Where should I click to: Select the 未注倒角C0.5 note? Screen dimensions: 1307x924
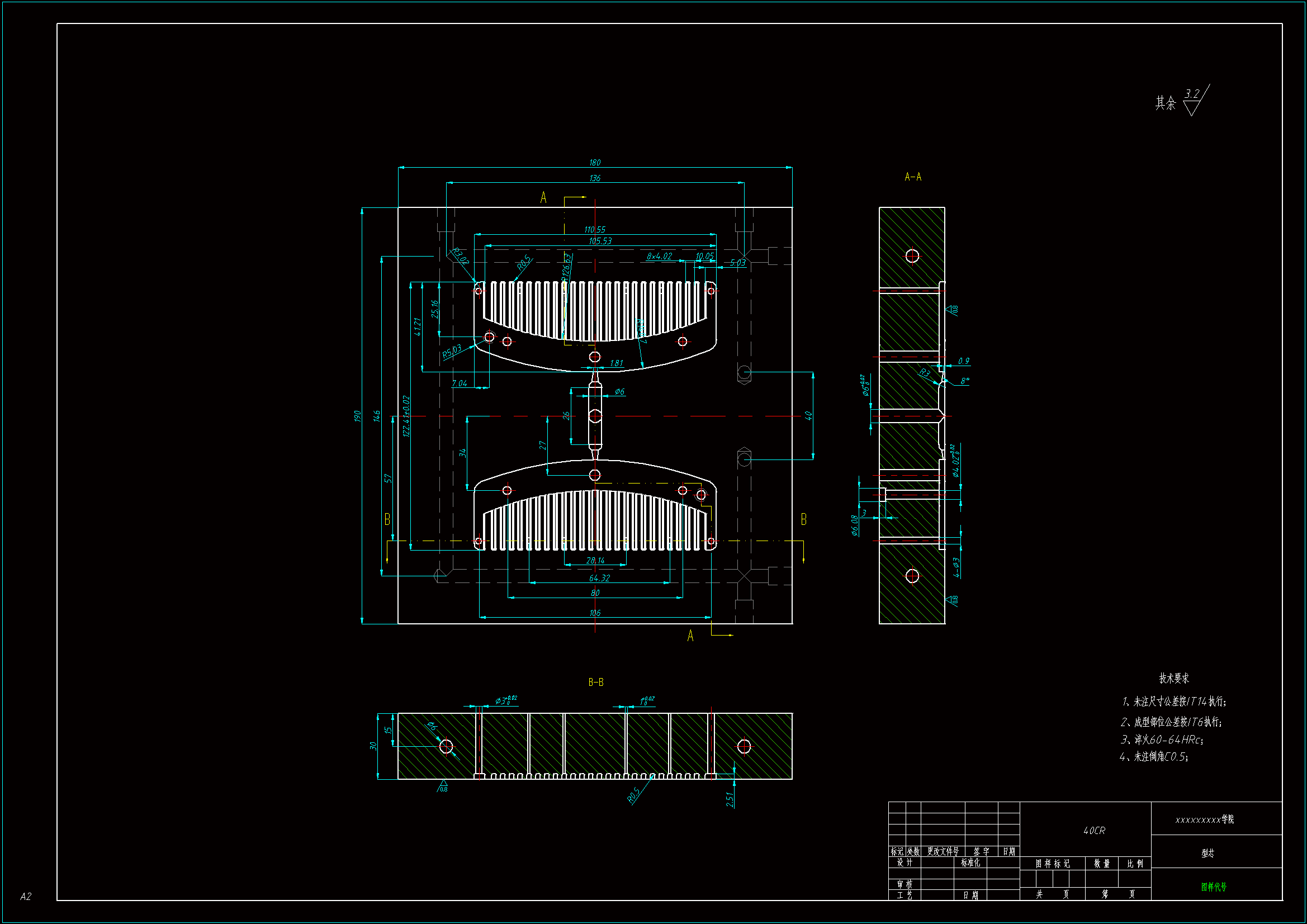pyautogui.click(x=1154, y=757)
